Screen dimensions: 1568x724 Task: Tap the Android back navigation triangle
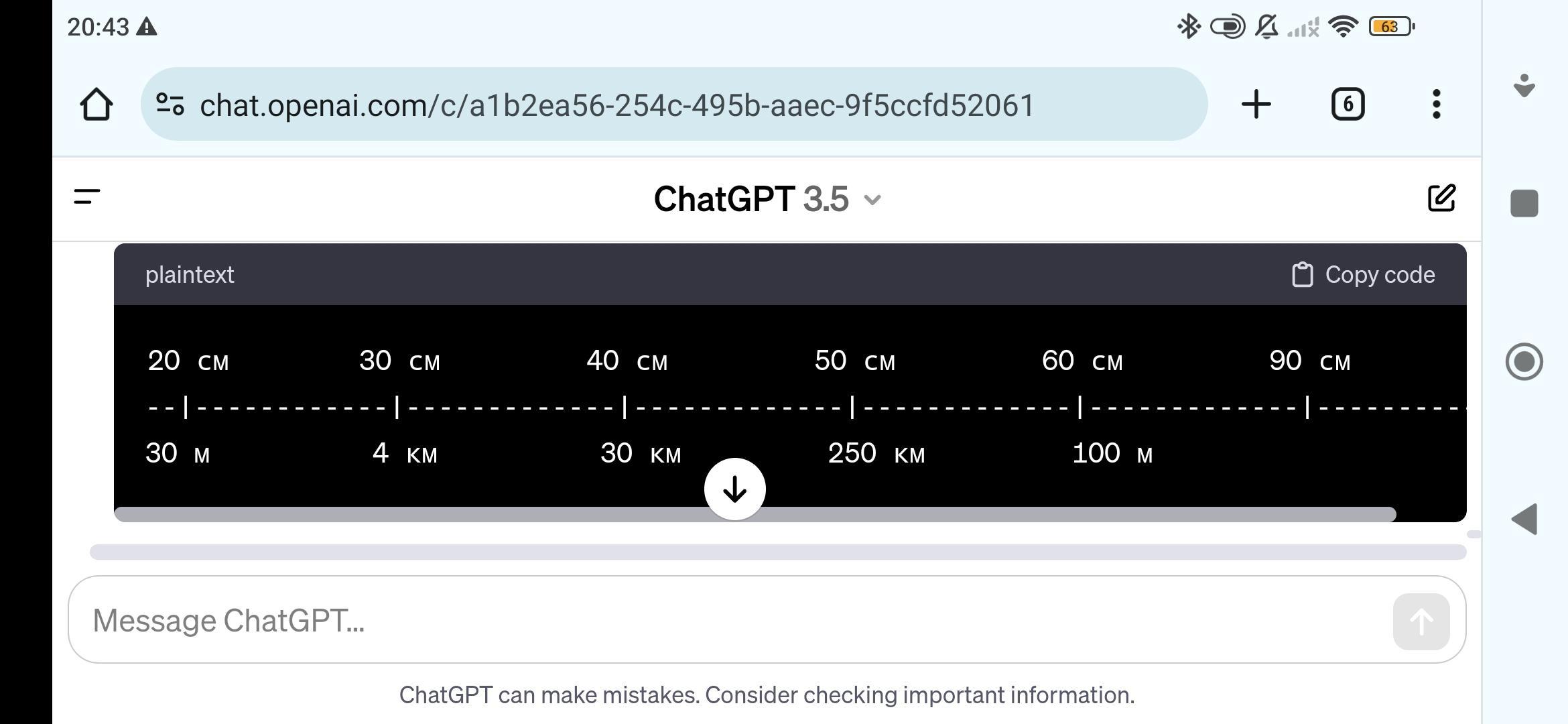click(x=1524, y=520)
